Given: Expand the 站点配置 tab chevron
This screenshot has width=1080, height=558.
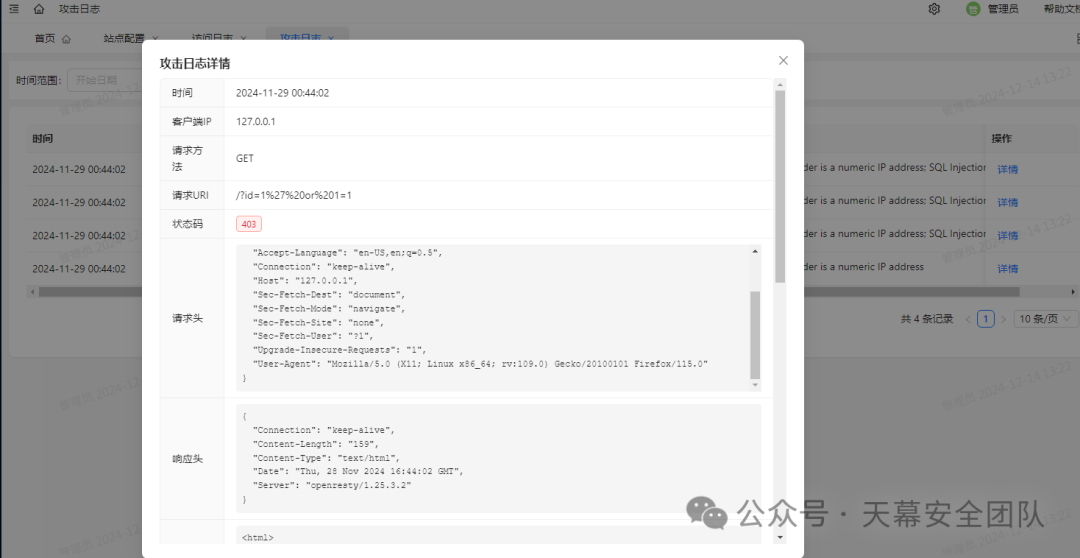Looking at the screenshot, I should click(155, 39).
